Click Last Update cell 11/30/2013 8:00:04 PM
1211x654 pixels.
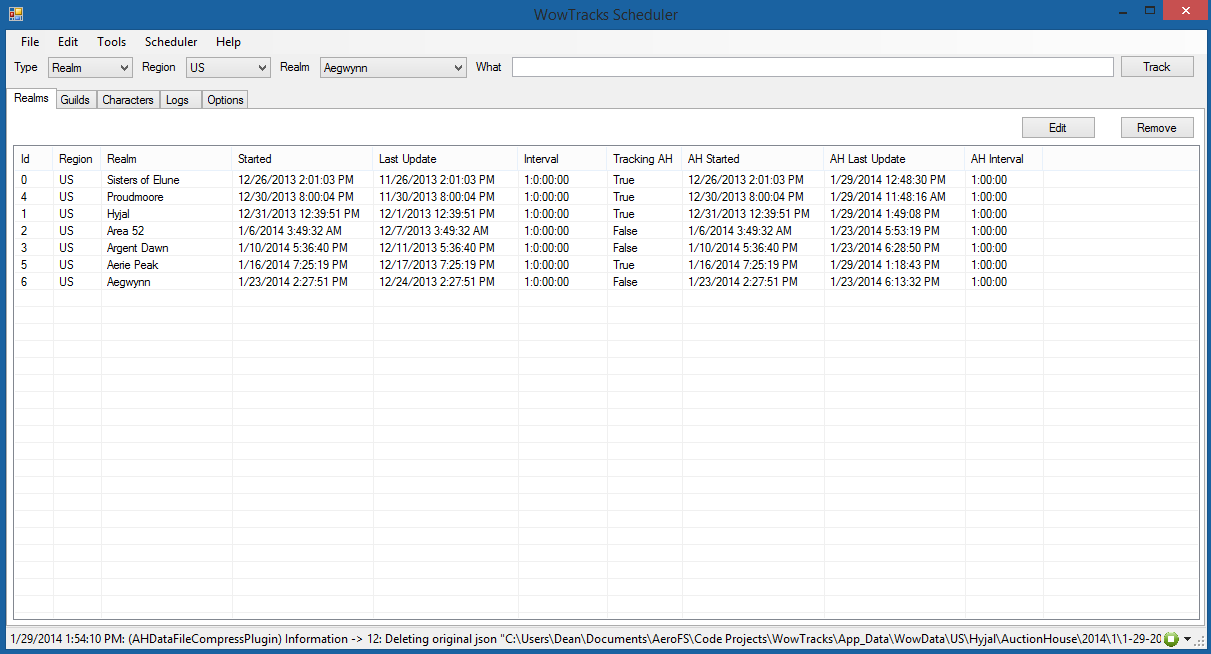pos(437,197)
